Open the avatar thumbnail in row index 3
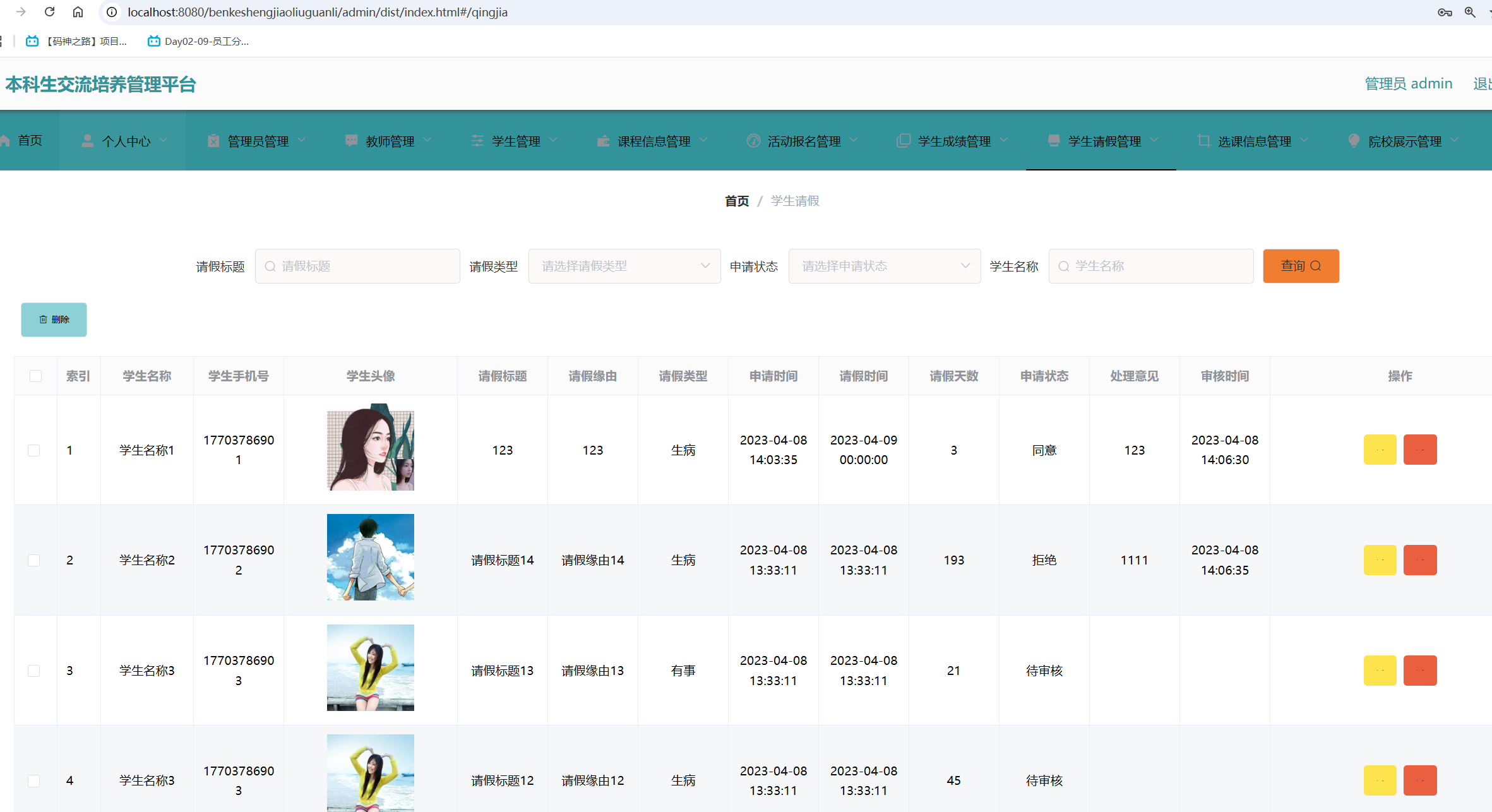Screen dimensions: 1492x812 pos(371,667)
